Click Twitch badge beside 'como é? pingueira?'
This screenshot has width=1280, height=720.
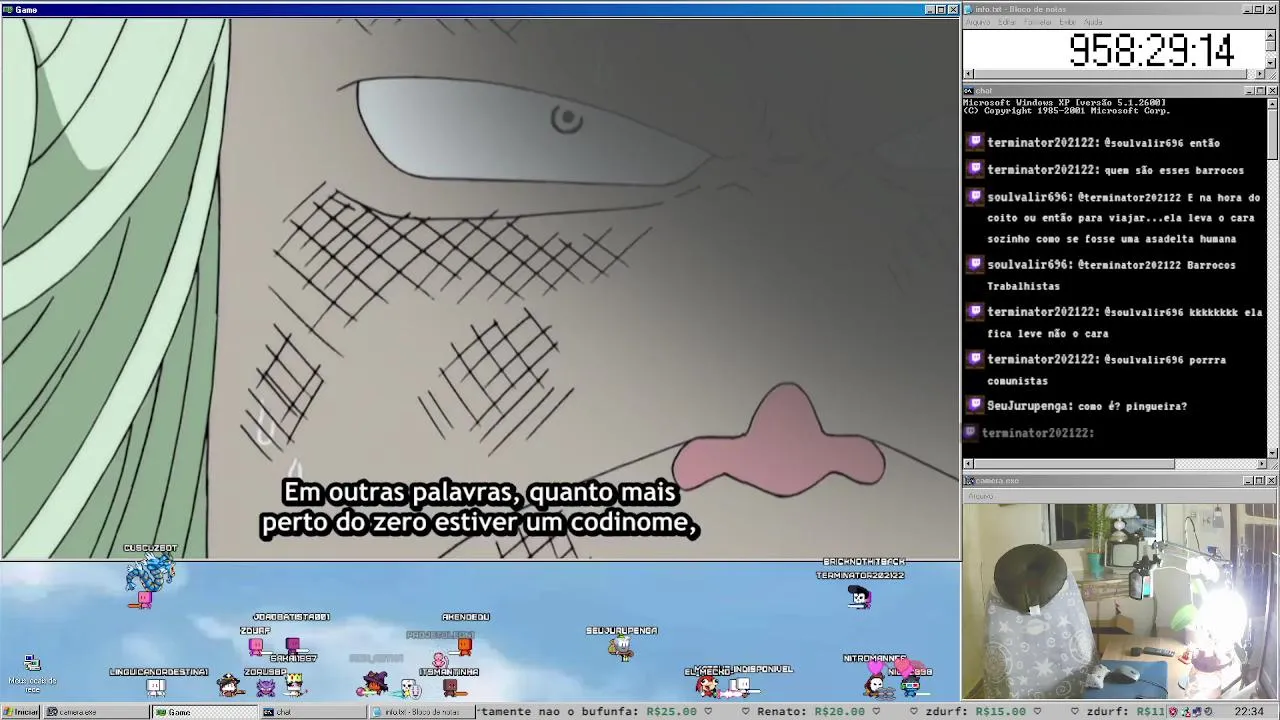pyautogui.click(x=975, y=406)
